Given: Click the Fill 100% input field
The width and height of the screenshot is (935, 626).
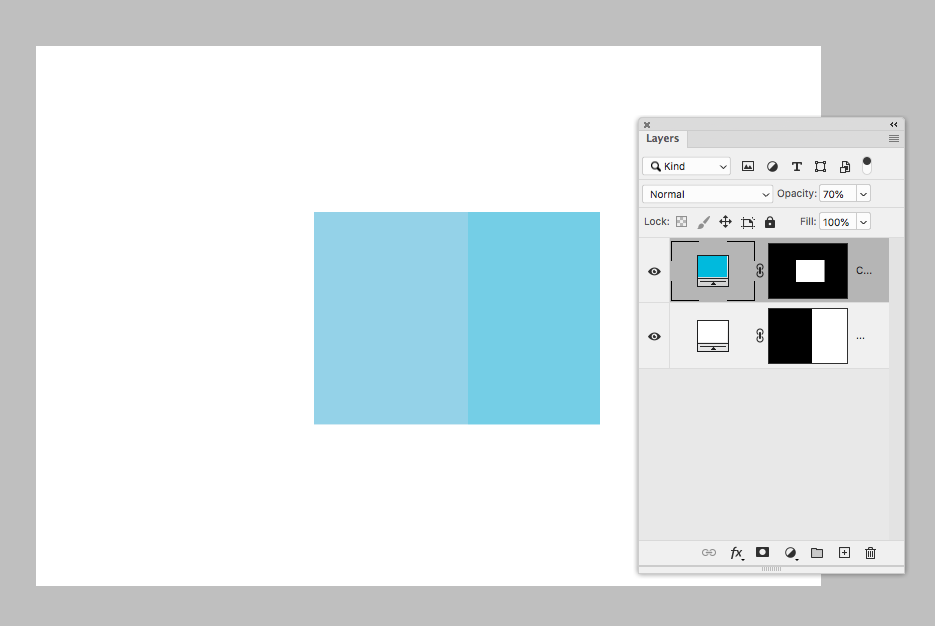Looking at the screenshot, I should click(x=838, y=222).
